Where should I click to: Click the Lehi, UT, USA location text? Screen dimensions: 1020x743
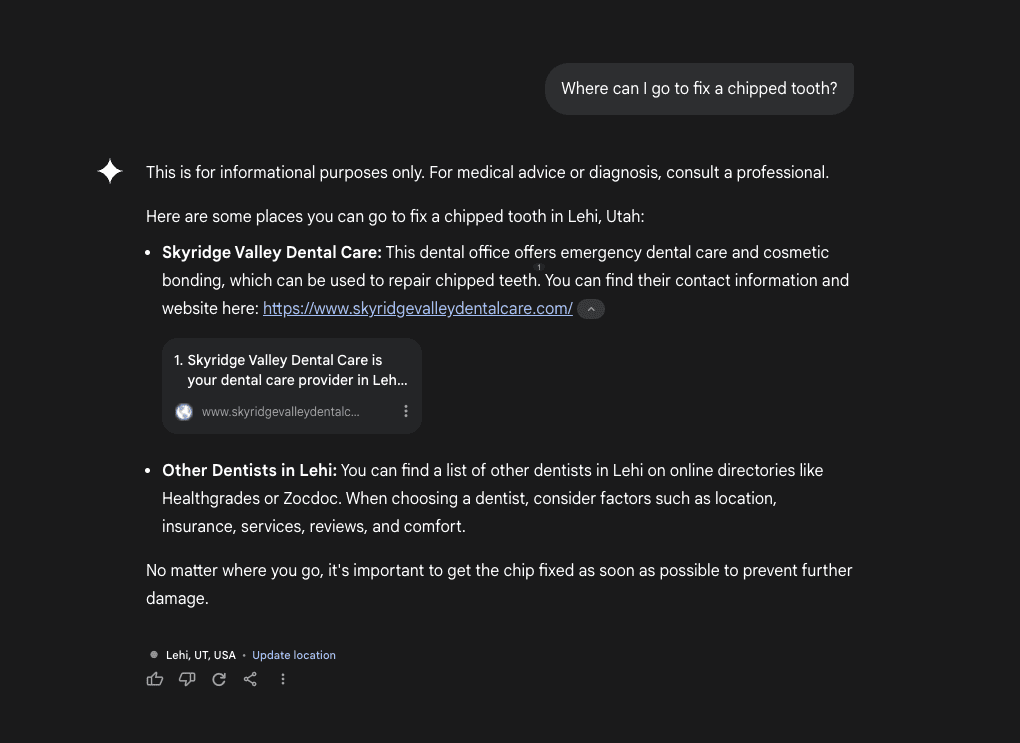pyautogui.click(x=201, y=655)
